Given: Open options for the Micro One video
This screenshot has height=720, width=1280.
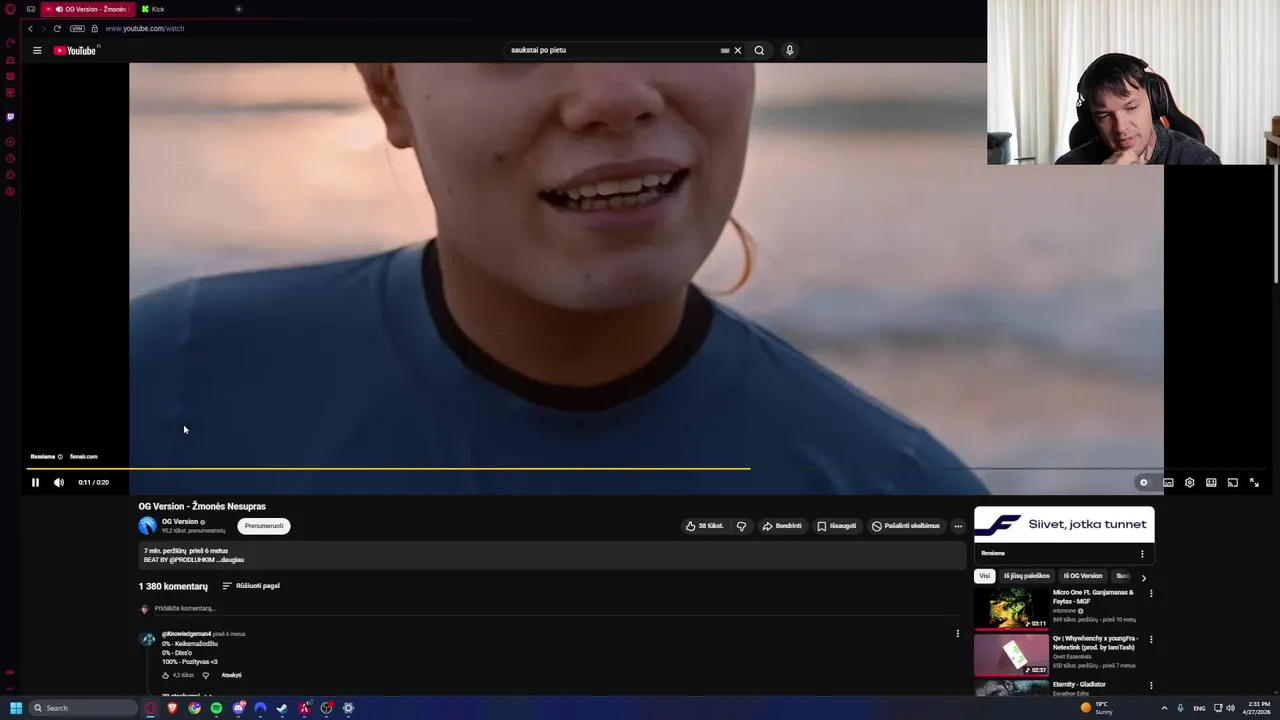Looking at the screenshot, I should click(x=1151, y=594).
